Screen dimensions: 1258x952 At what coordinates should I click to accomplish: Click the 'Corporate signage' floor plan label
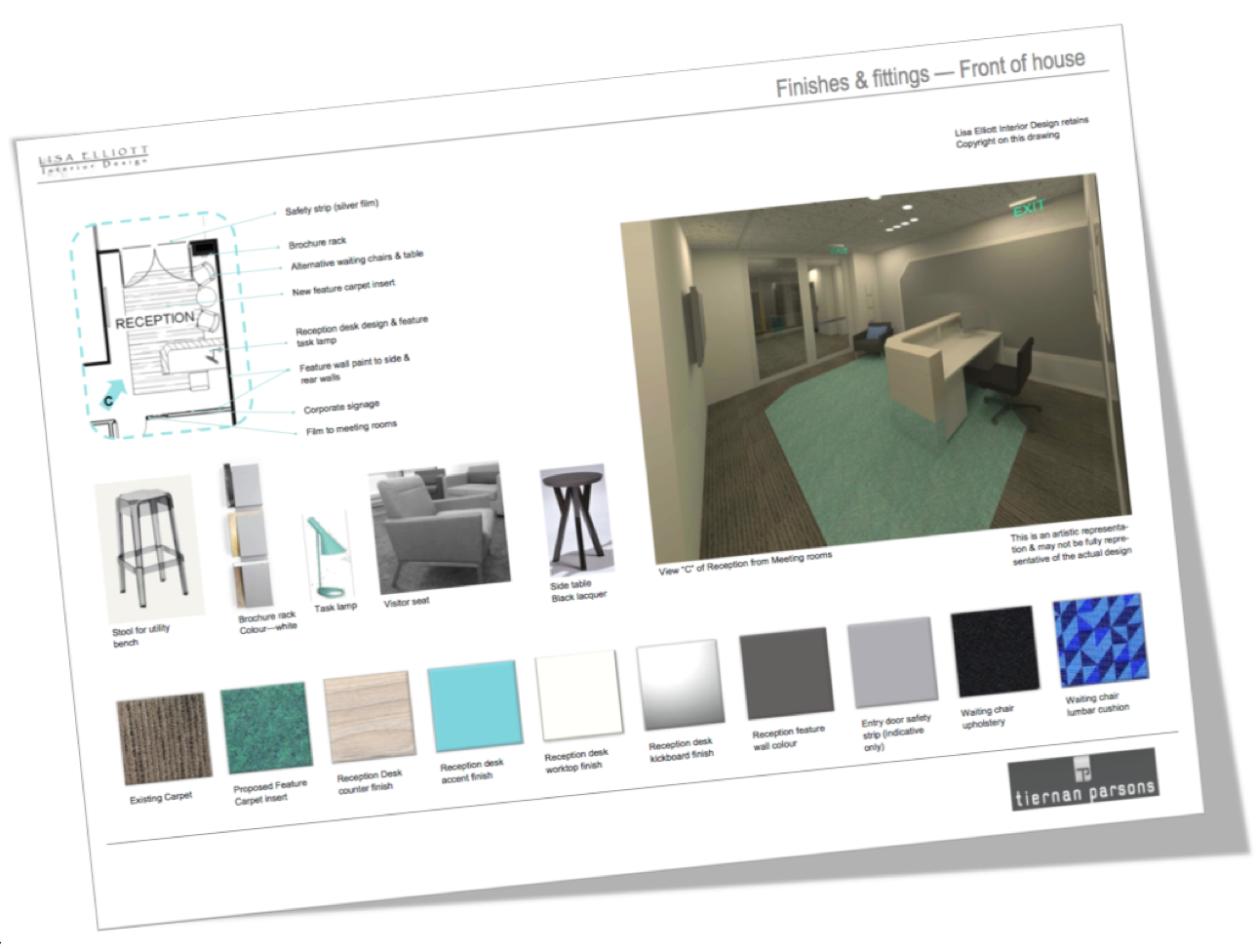(340, 407)
